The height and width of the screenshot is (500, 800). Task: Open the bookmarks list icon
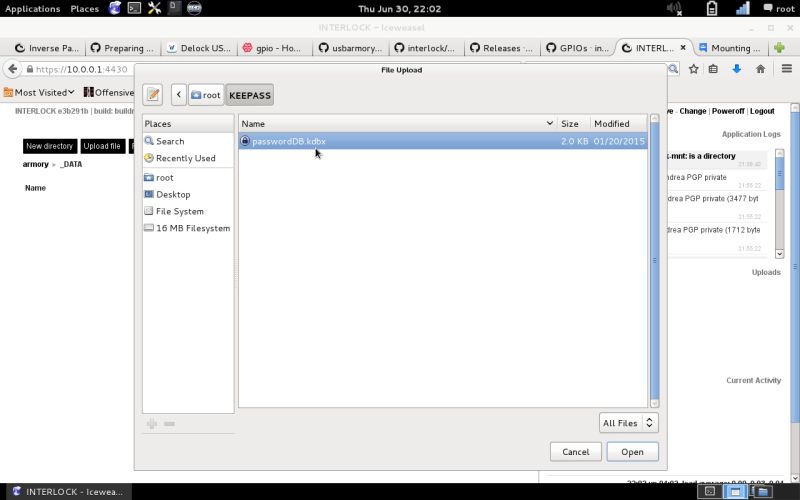point(713,69)
